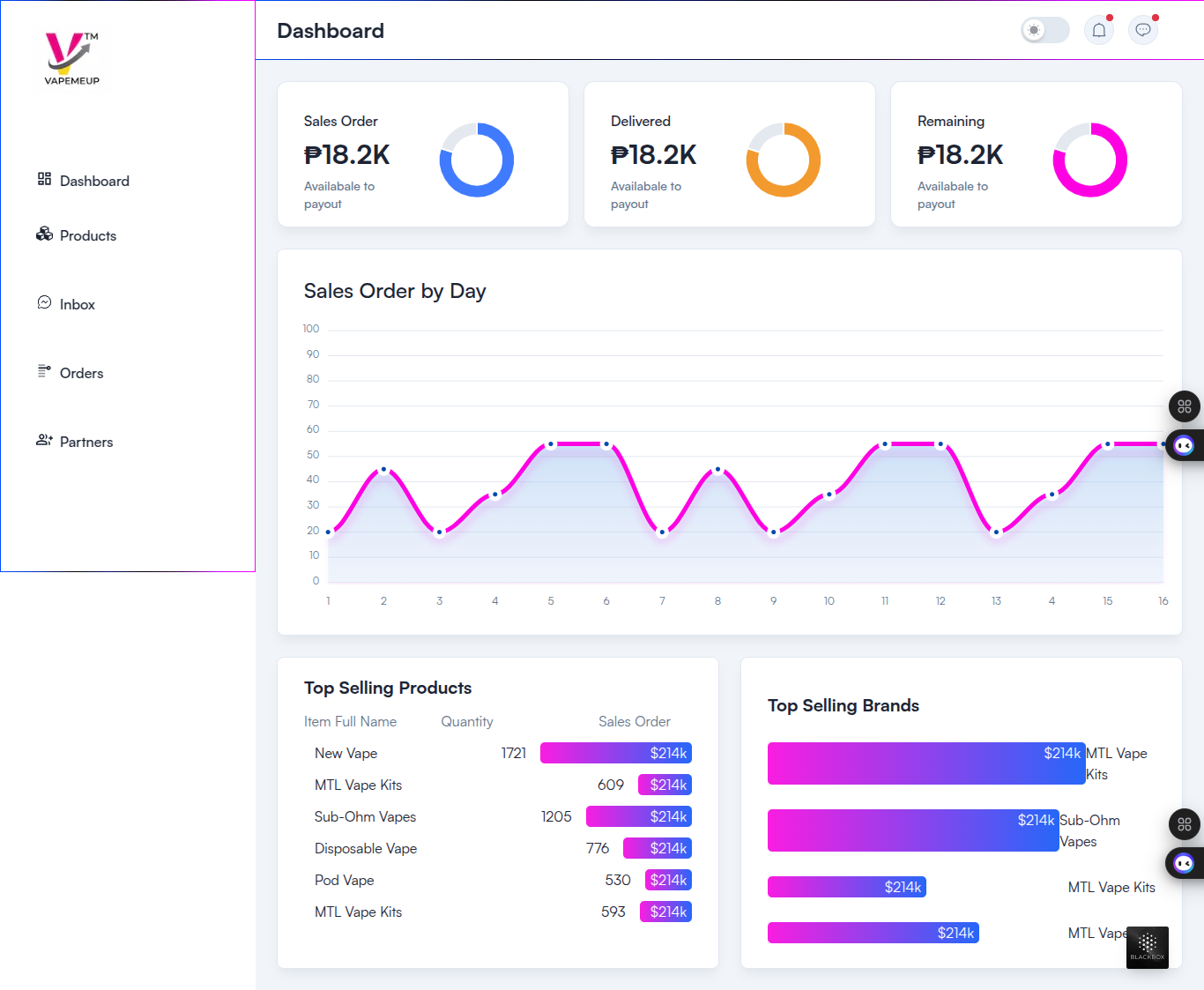Image resolution: width=1204 pixels, height=990 pixels.
Task: Click the VapeMeUp logo
Action: (71, 58)
